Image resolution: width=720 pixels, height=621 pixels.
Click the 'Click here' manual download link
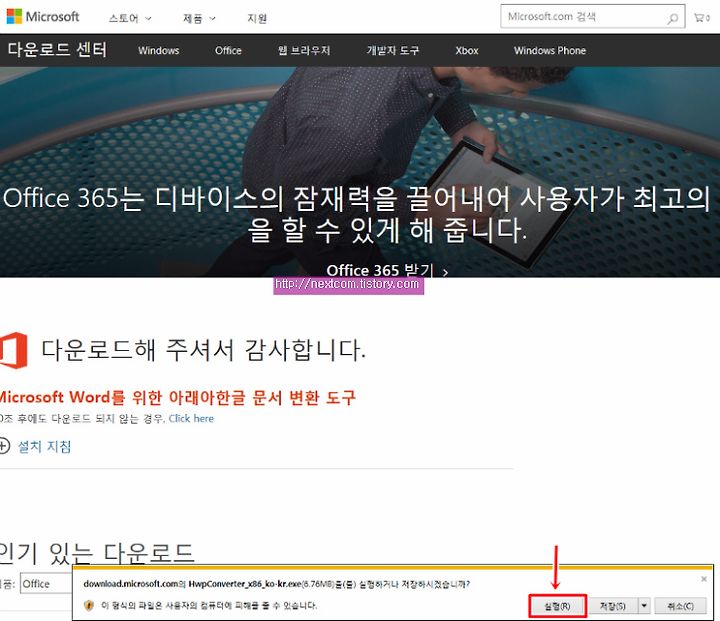pyautogui.click(x=191, y=418)
